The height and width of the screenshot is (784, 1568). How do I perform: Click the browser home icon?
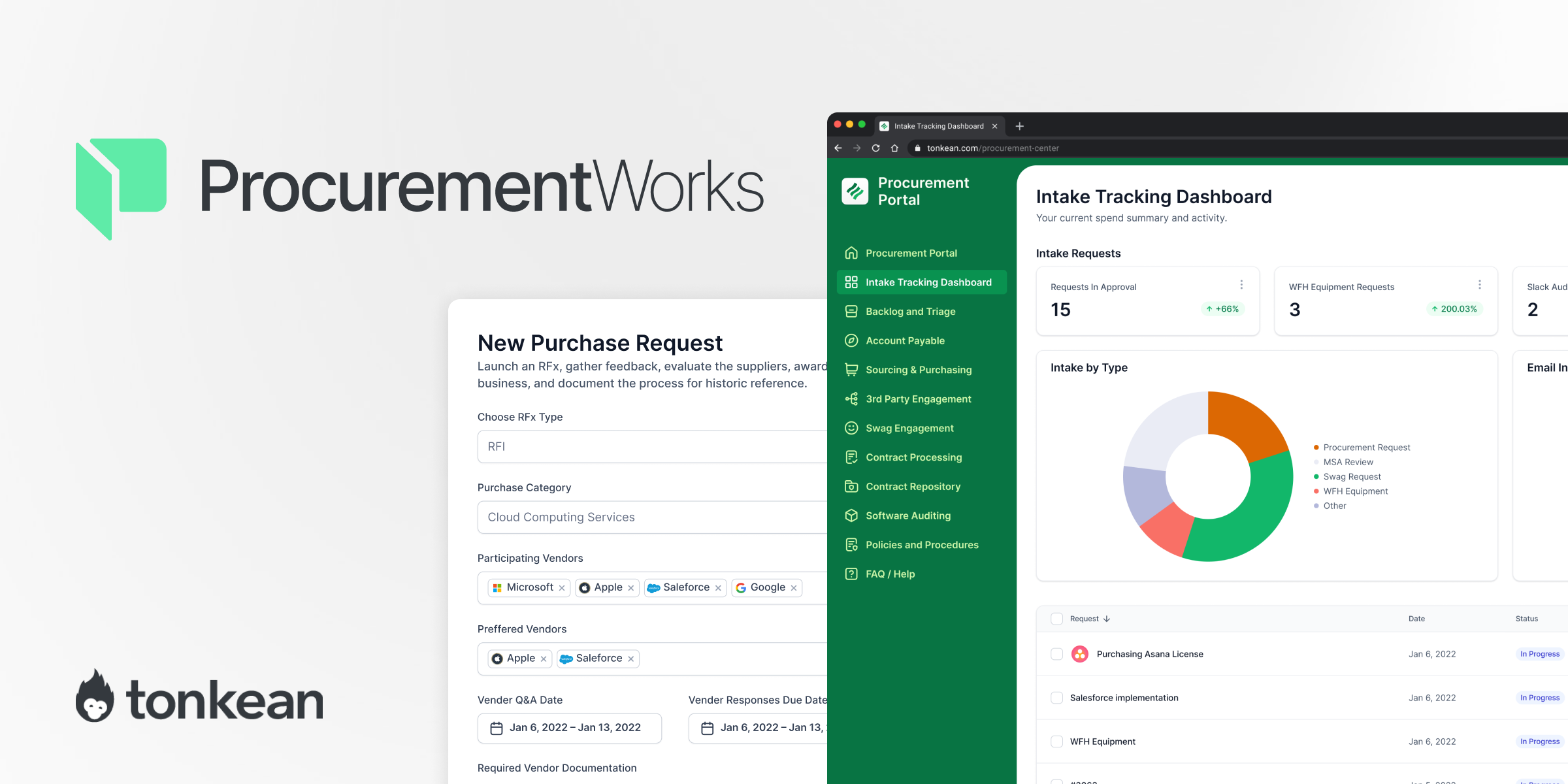(x=895, y=148)
